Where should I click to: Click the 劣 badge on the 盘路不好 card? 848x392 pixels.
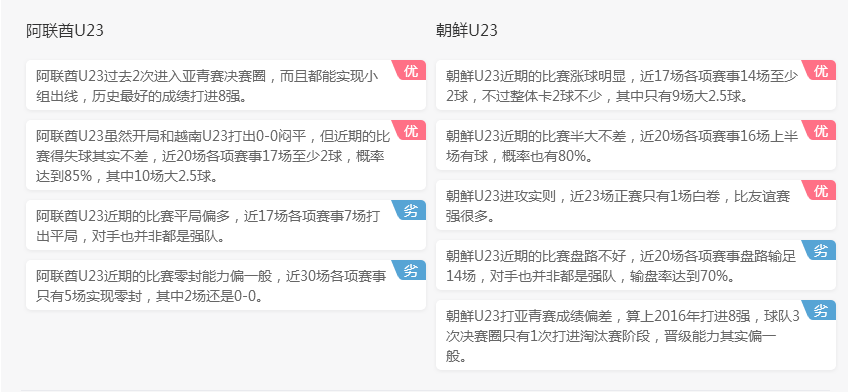[x=822, y=250]
